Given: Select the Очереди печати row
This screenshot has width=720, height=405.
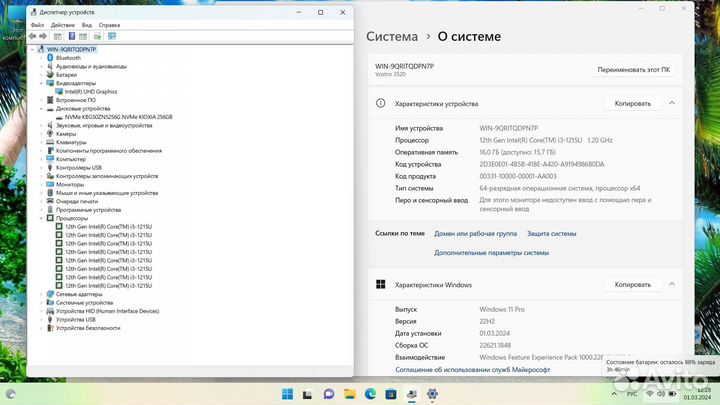Looking at the screenshot, I should click(x=77, y=202).
